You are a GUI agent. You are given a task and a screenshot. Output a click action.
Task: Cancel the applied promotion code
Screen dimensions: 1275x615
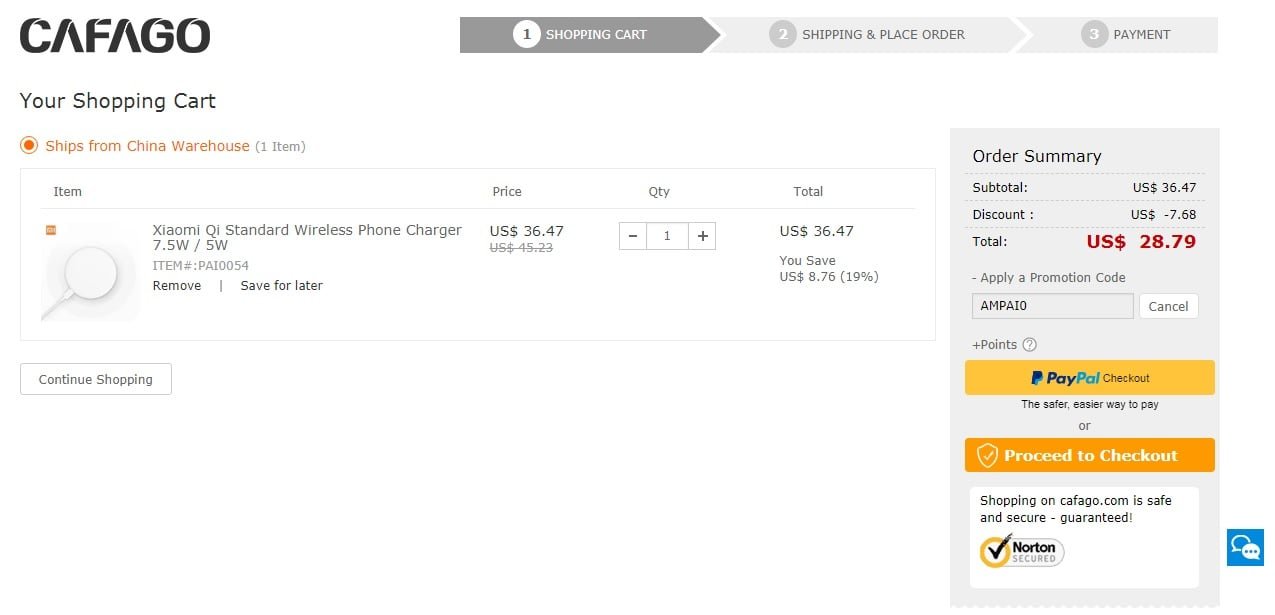pos(1168,306)
